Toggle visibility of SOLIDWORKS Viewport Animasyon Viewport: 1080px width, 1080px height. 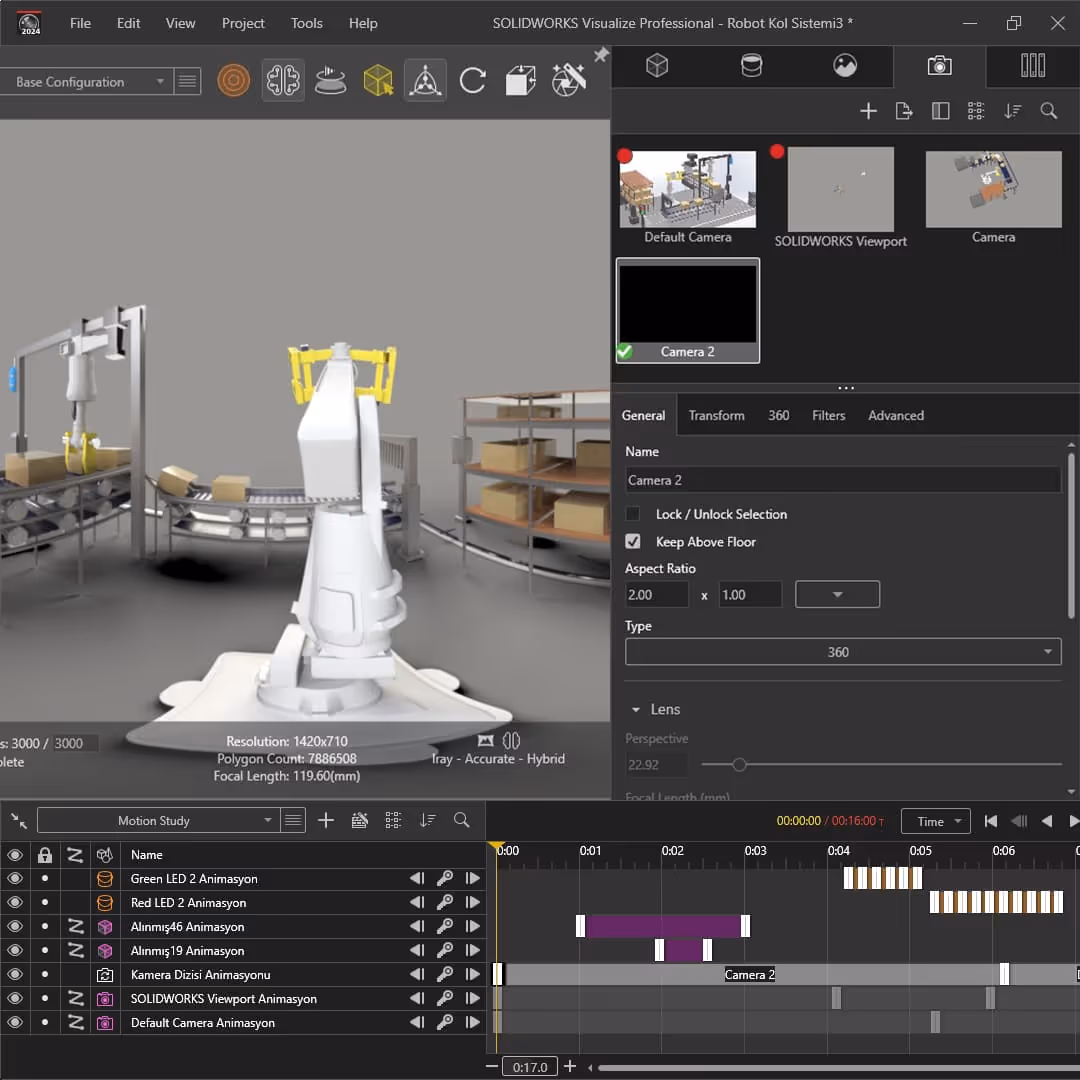coord(14,999)
